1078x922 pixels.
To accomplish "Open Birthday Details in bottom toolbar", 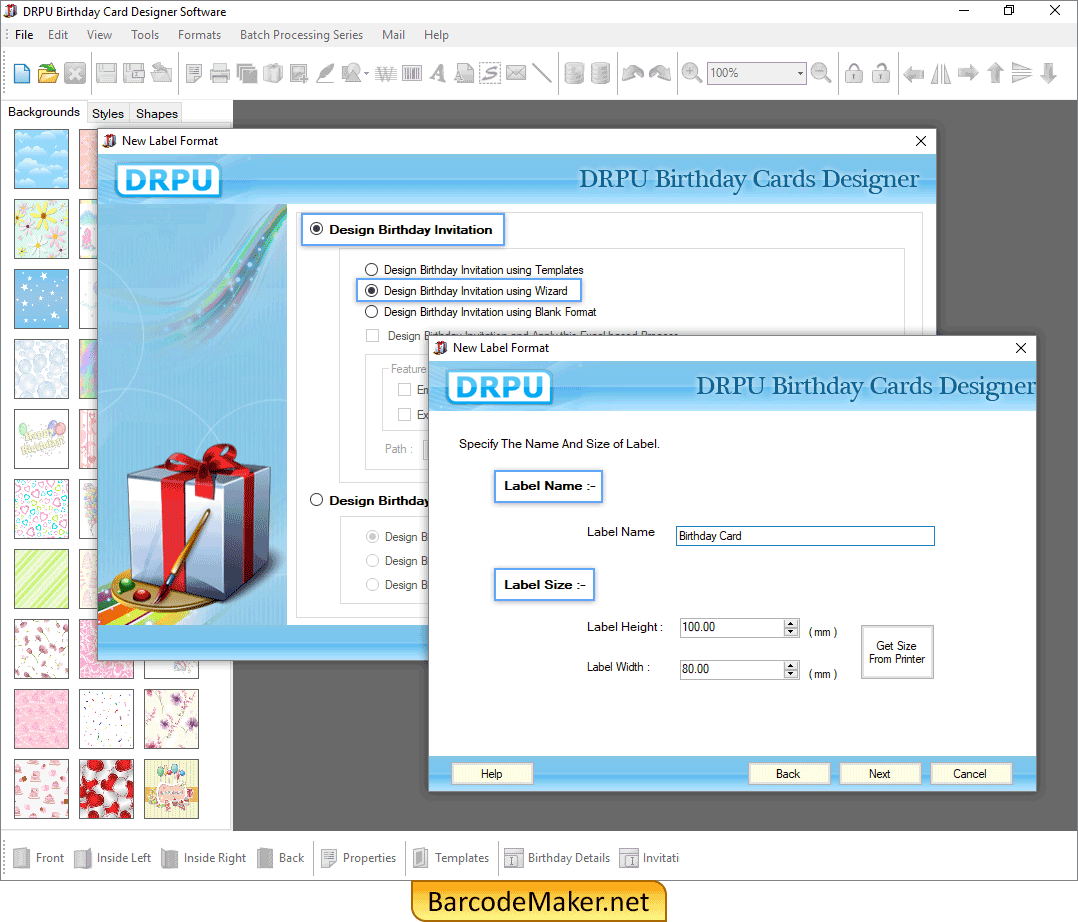I will click(x=558, y=857).
